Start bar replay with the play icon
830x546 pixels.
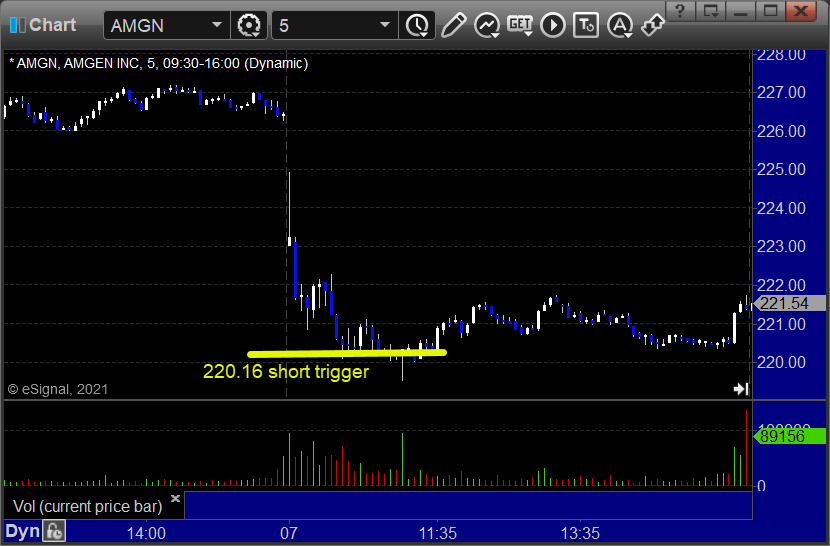coord(553,25)
